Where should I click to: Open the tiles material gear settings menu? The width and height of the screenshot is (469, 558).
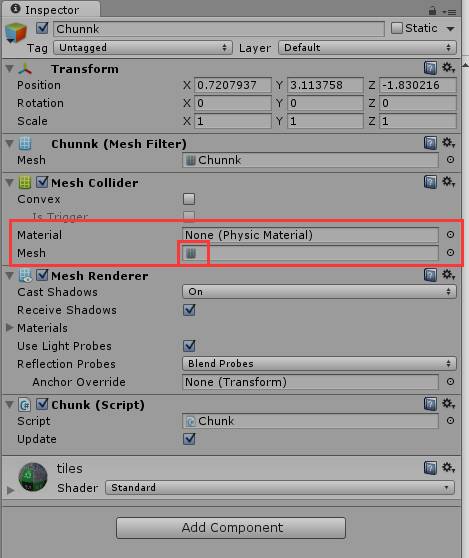pyautogui.click(x=448, y=468)
